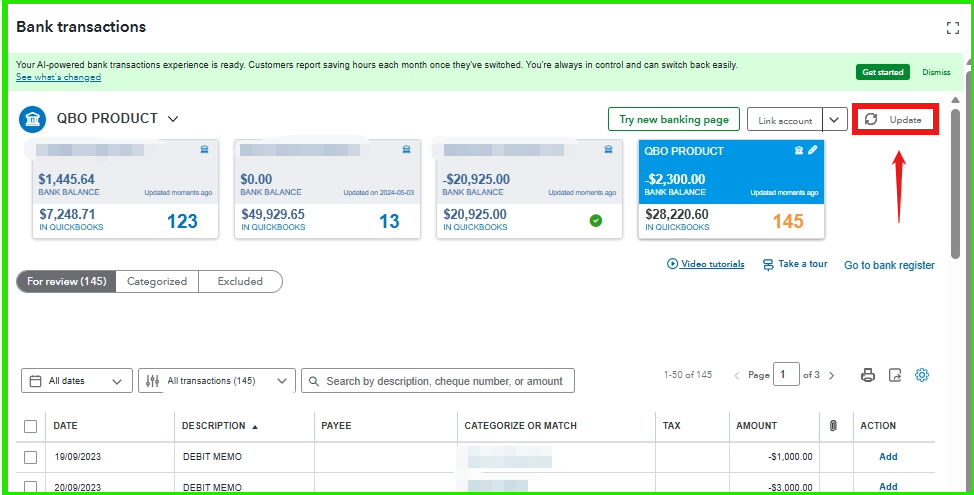The height and width of the screenshot is (495, 974).
Task: Go to next page arrow
Action: (832, 375)
